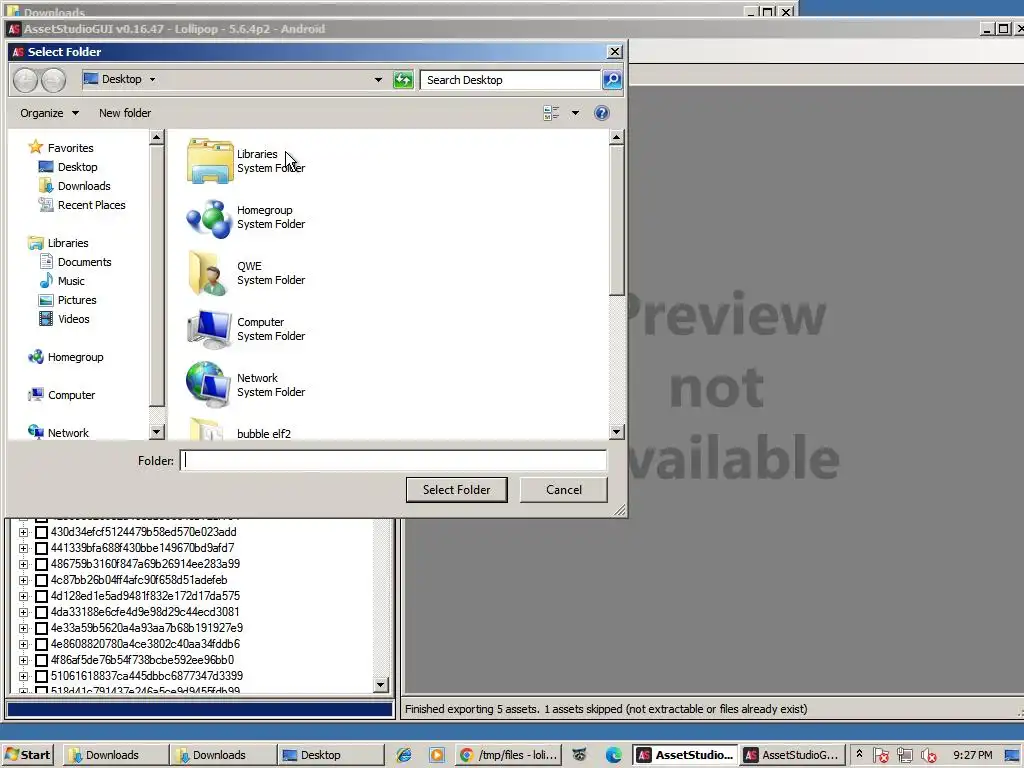Confirm with Select Folder button
This screenshot has height=768, width=1024.
(456, 490)
